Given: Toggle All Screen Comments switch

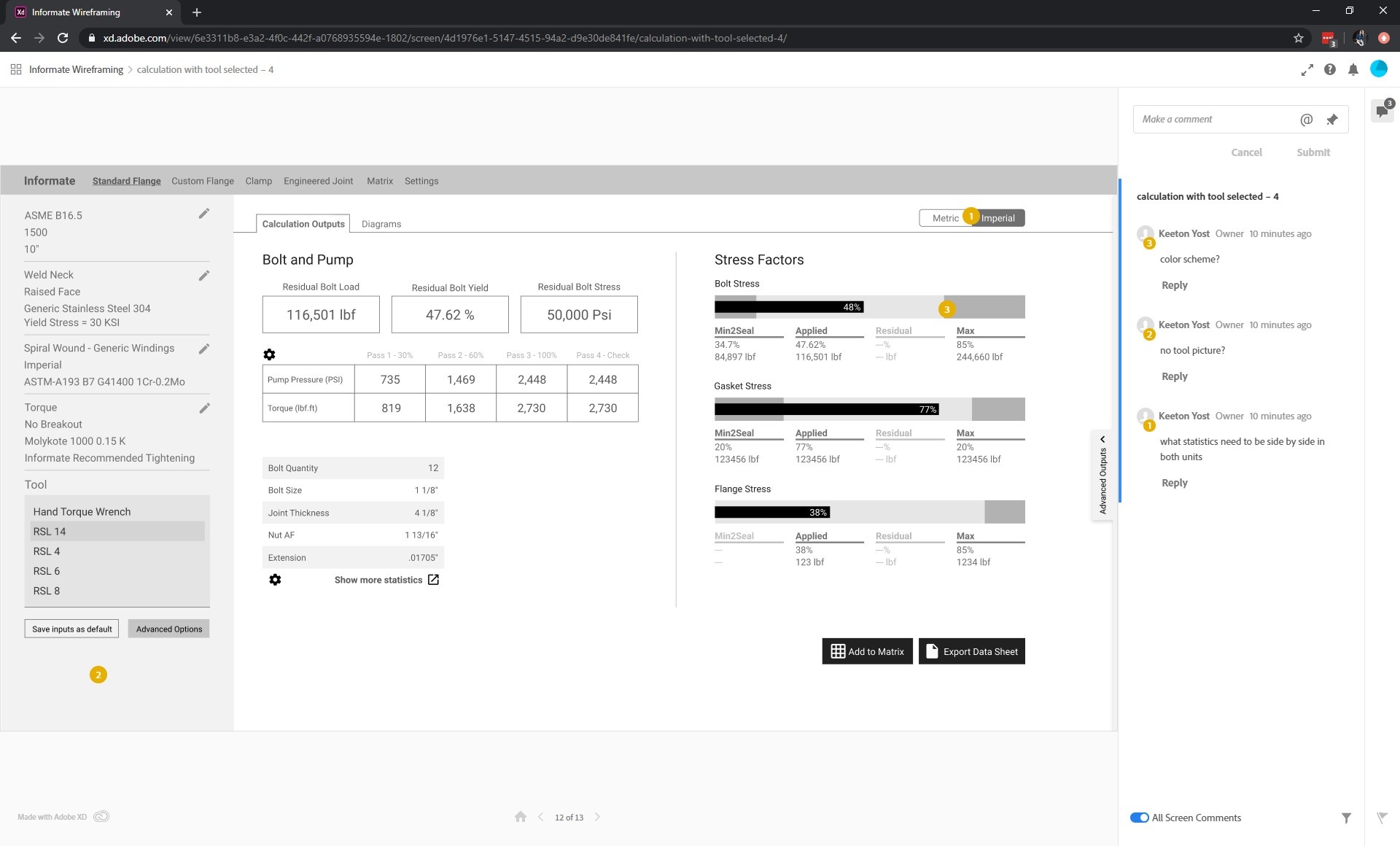Looking at the screenshot, I should coord(1139,818).
